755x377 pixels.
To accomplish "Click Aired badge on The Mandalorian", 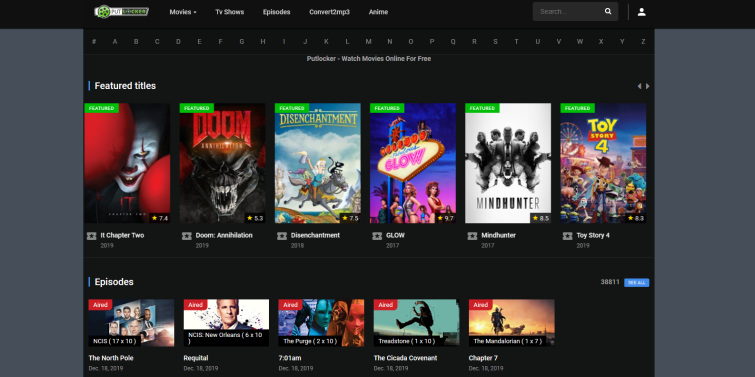I will pos(481,305).
